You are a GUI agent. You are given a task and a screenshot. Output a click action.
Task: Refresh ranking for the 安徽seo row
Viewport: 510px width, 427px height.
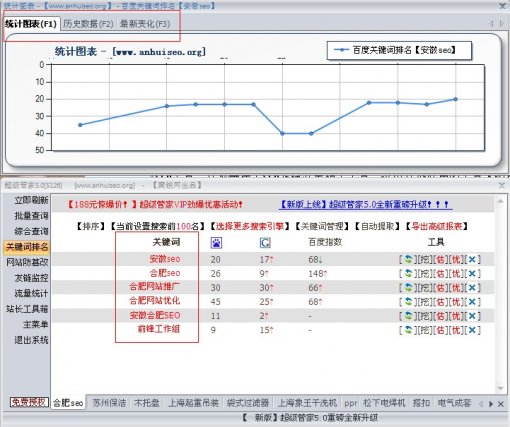(x=408, y=259)
